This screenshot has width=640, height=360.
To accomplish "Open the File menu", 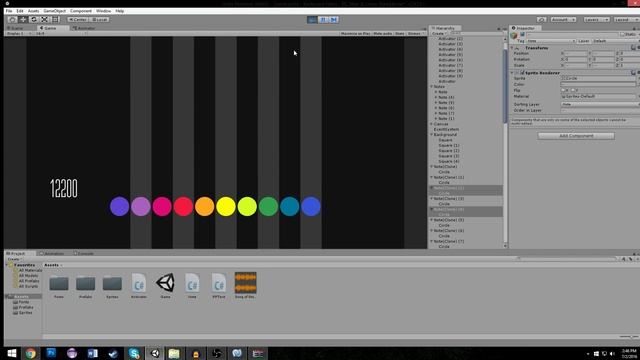I will click(9, 11).
